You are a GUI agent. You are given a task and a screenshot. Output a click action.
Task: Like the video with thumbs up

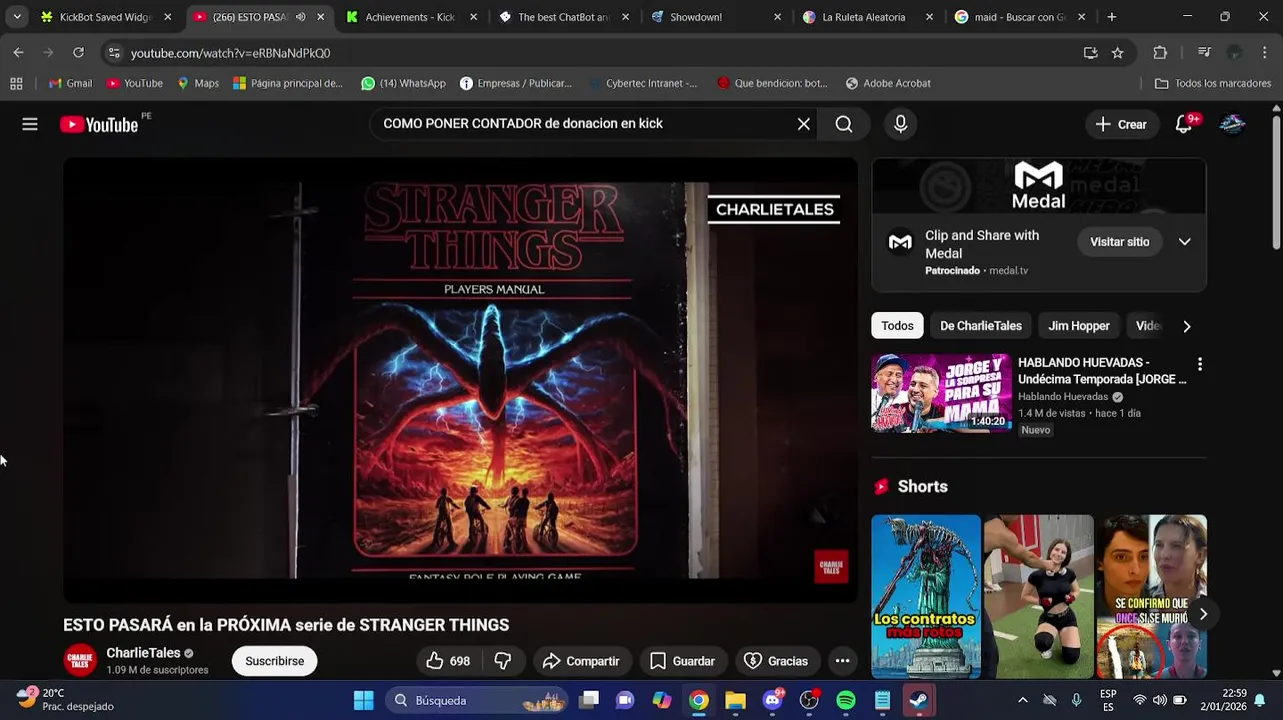pyautogui.click(x=447, y=661)
